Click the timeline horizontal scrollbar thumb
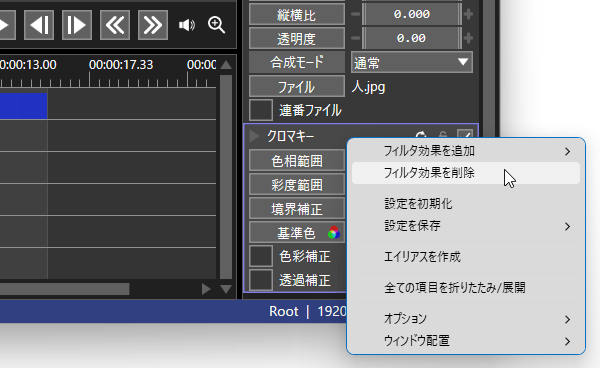The width and height of the screenshot is (600, 368). [x=64, y=289]
